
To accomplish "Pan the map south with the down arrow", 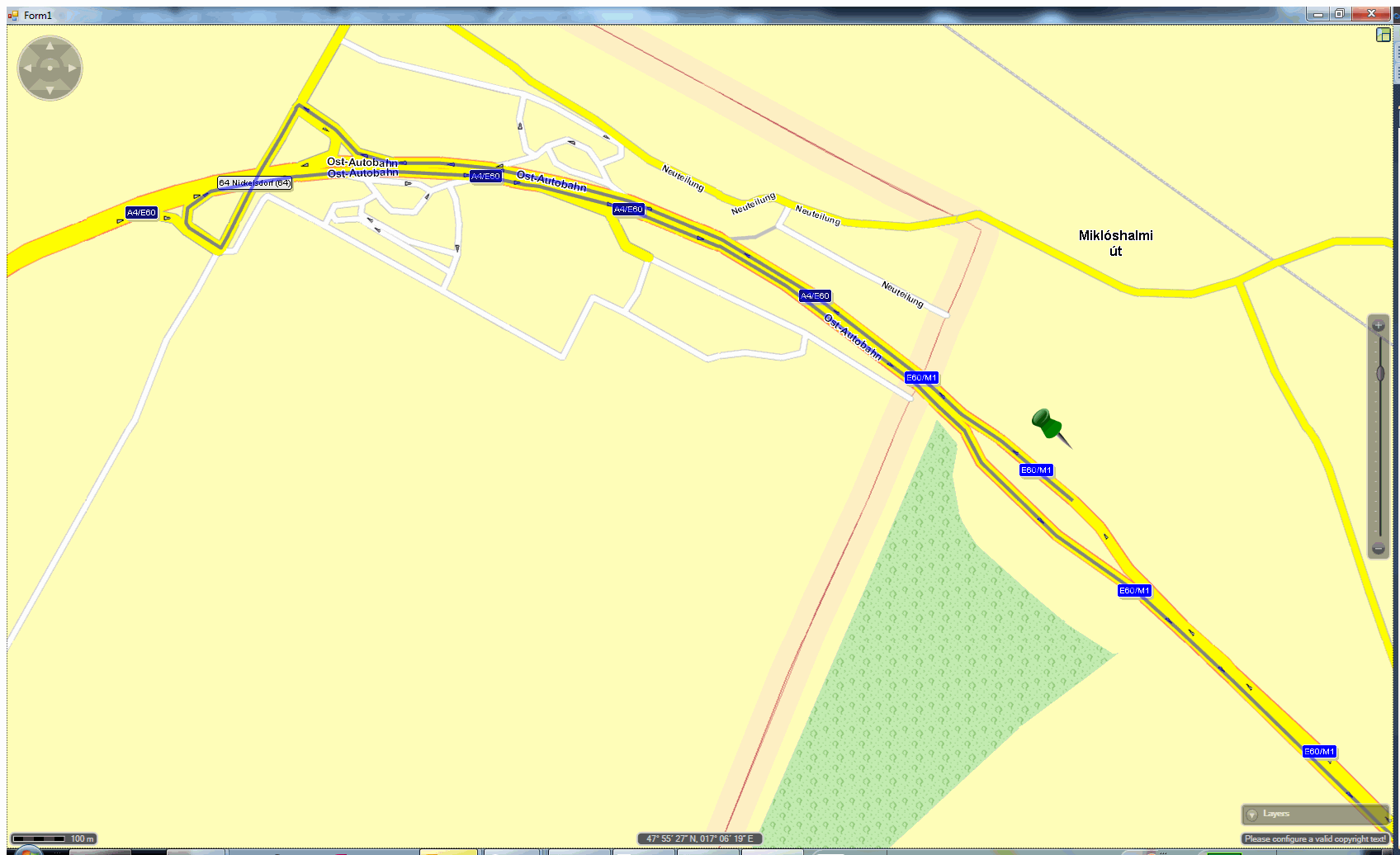I will 50,89.
